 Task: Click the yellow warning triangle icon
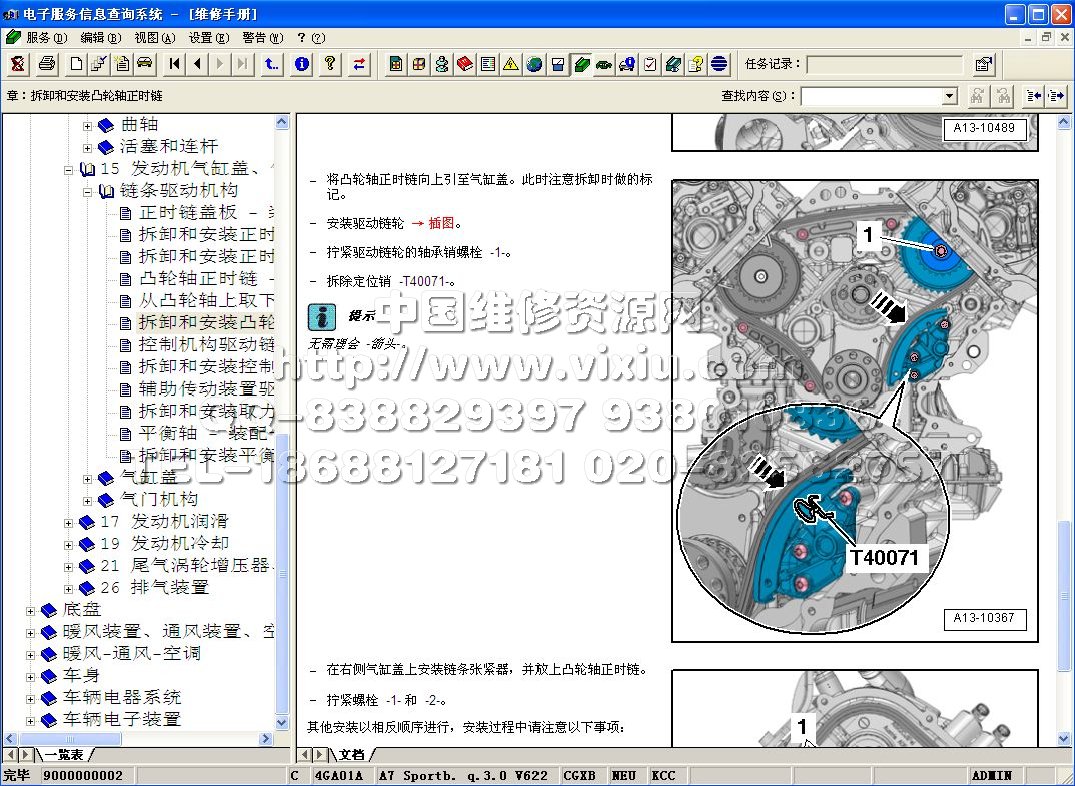pos(510,64)
